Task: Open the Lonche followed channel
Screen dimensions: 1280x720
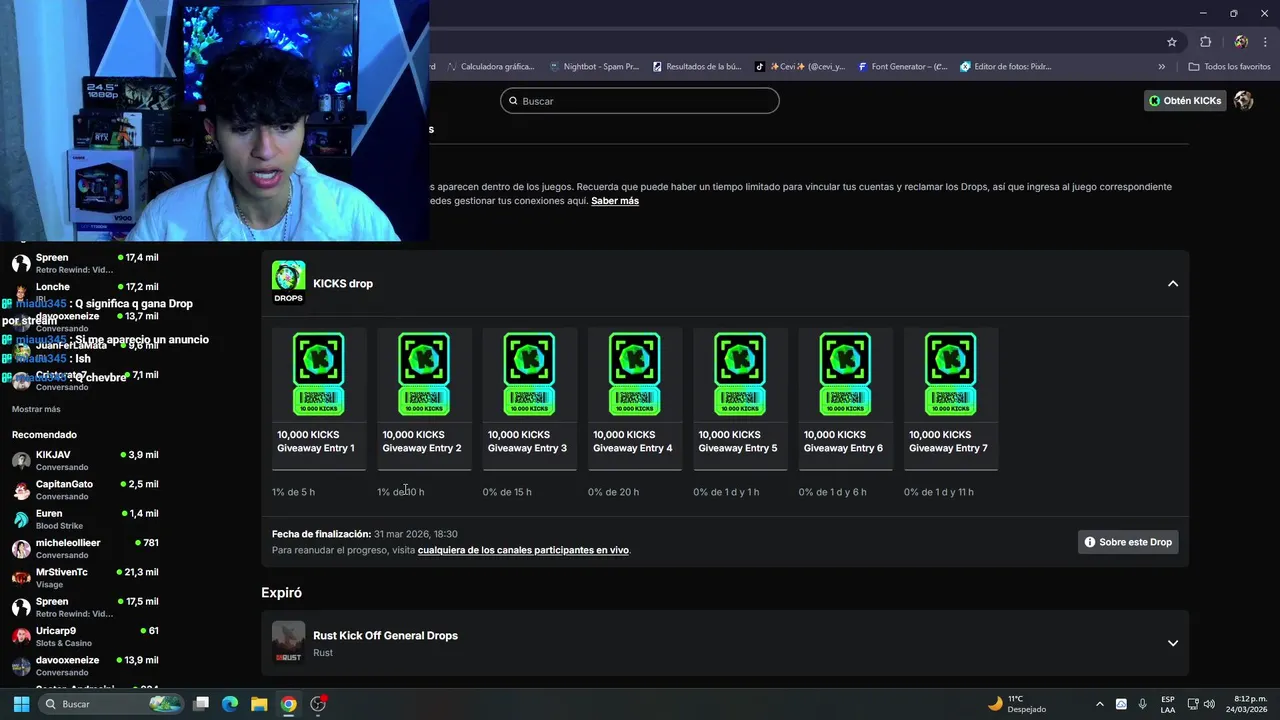Action: pyautogui.click(x=85, y=291)
